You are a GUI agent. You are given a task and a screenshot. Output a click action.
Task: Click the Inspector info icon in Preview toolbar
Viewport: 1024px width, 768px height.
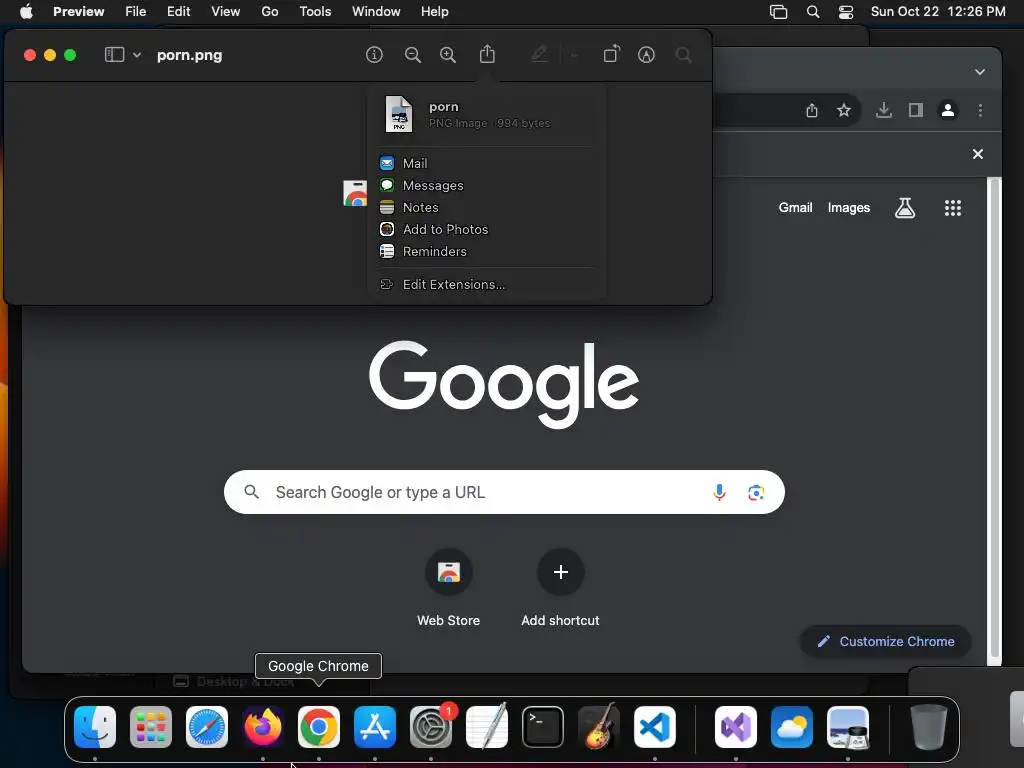point(374,55)
